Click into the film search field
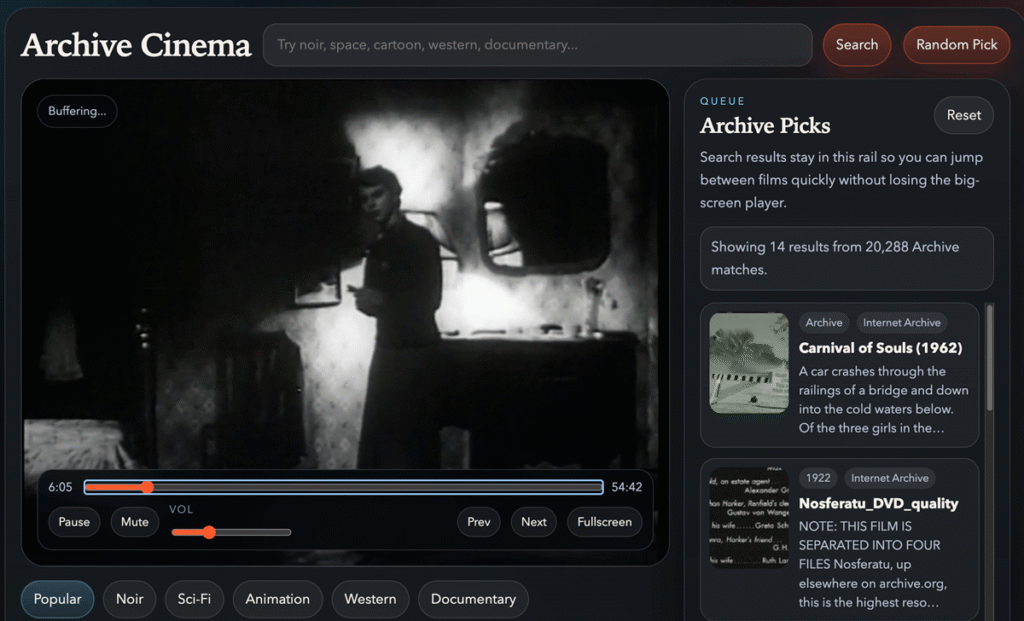 [x=537, y=45]
